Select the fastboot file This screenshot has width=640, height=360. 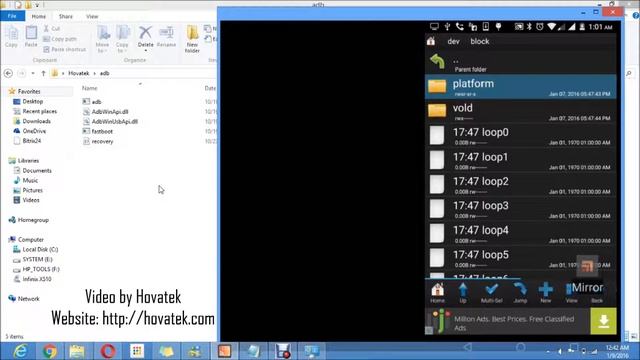(98, 131)
